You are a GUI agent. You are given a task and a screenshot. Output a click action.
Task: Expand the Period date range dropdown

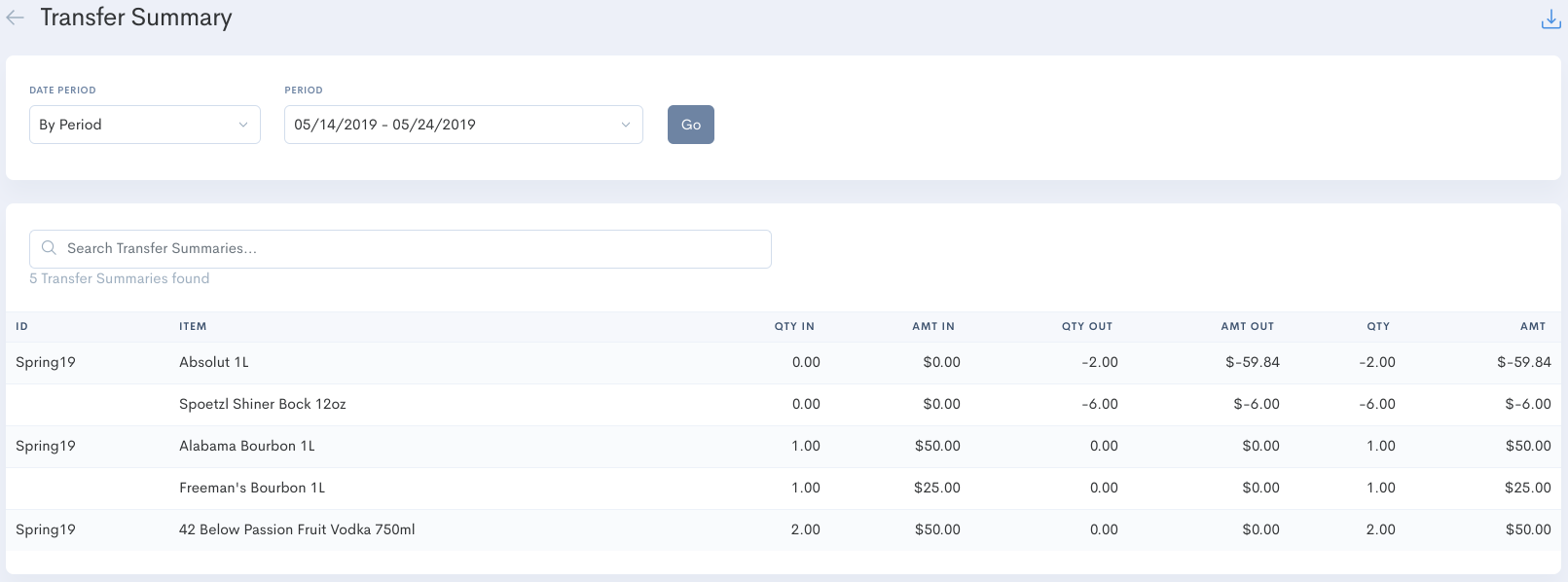[x=462, y=125]
